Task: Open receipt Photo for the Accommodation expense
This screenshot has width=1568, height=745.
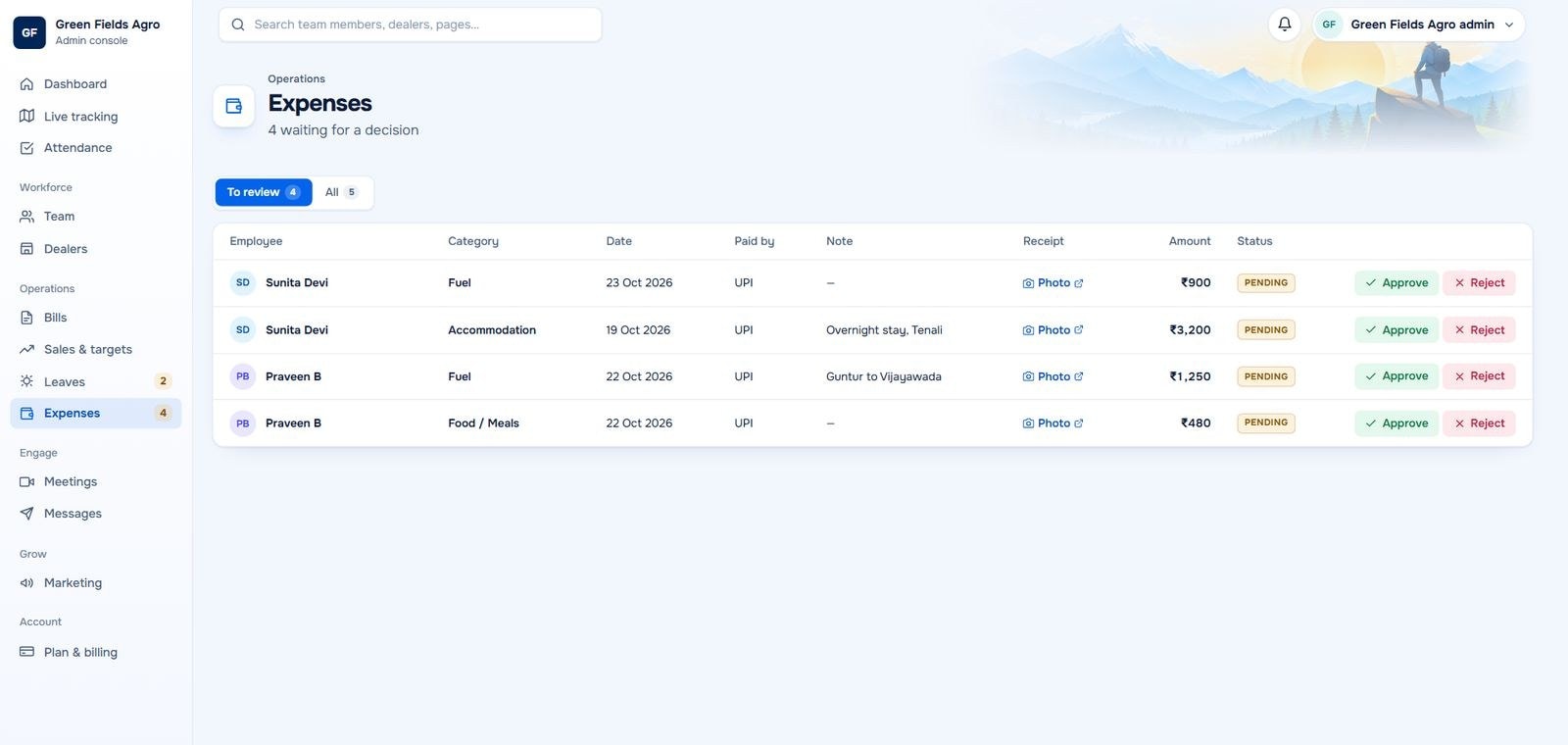Action: (x=1053, y=329)
